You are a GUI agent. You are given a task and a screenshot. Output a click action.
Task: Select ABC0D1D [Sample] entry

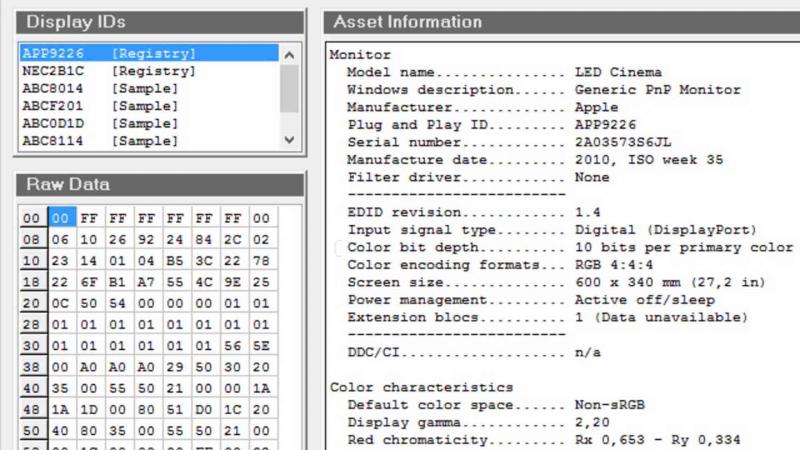click(x=149, y=123)
